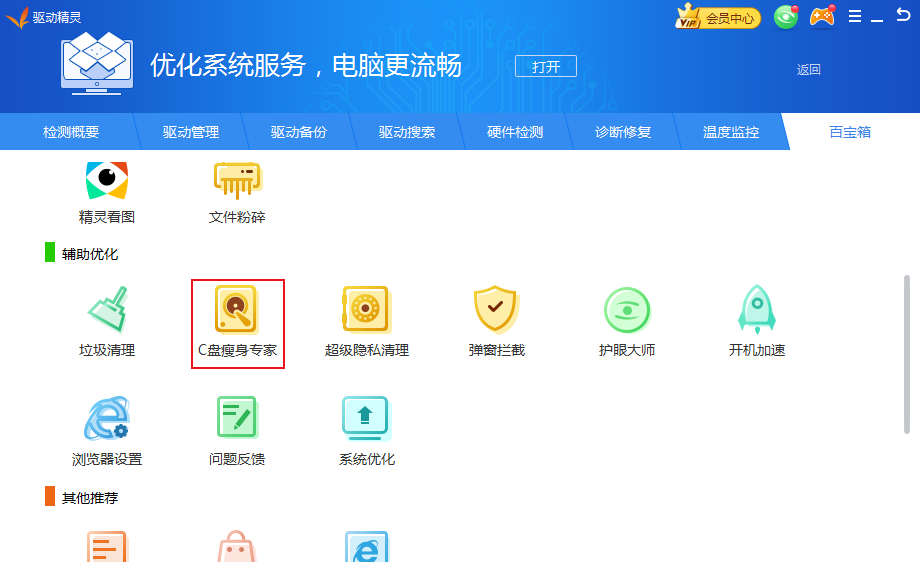Image resolution: width=920 pixels, height=580 pixels.
Task: Click the 打开 button in banner
Action: (546, 67)
